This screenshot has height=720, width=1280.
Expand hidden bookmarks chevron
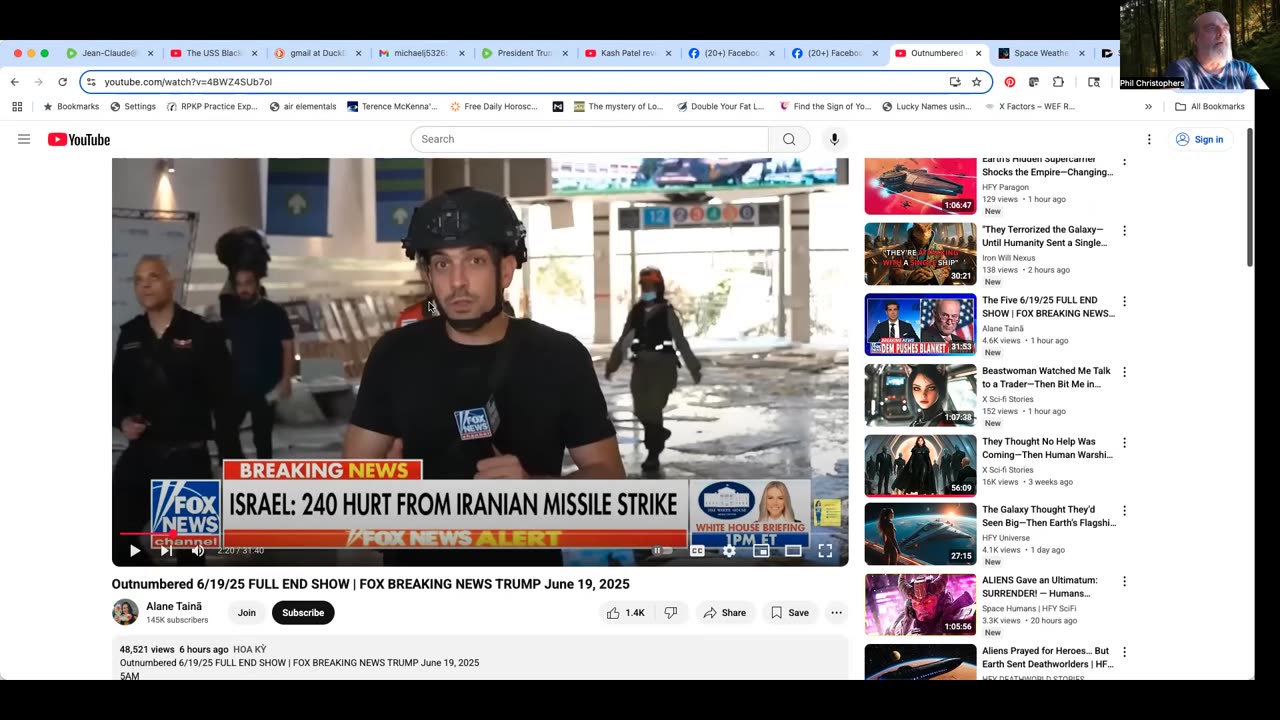click(1148, 106)
